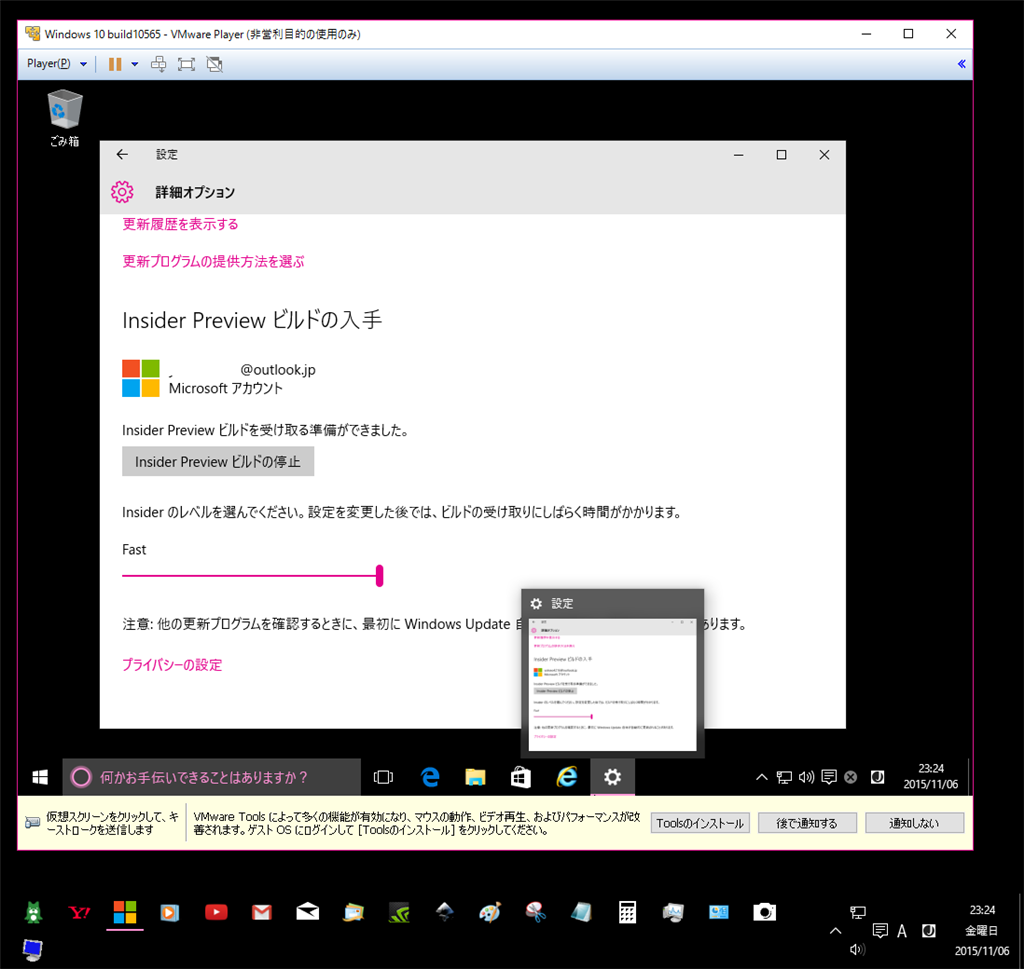
Task: Enter VMware full screen mode icon
Action: (x=186, y=63)
